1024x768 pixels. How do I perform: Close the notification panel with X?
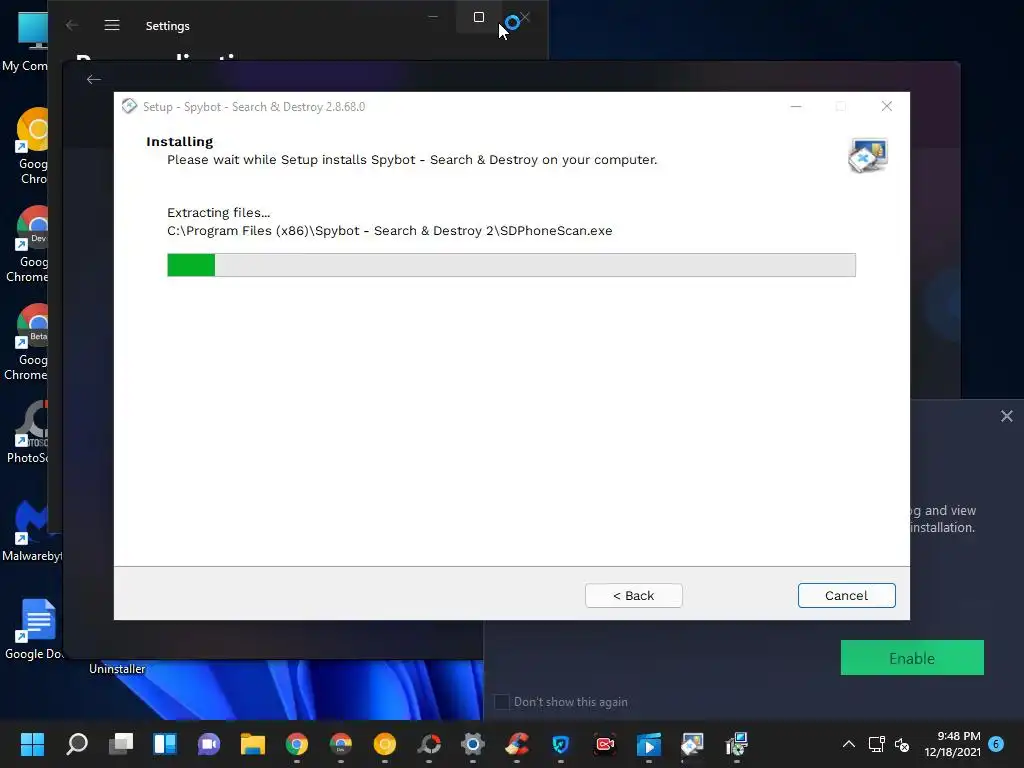tap(1006, 416)
